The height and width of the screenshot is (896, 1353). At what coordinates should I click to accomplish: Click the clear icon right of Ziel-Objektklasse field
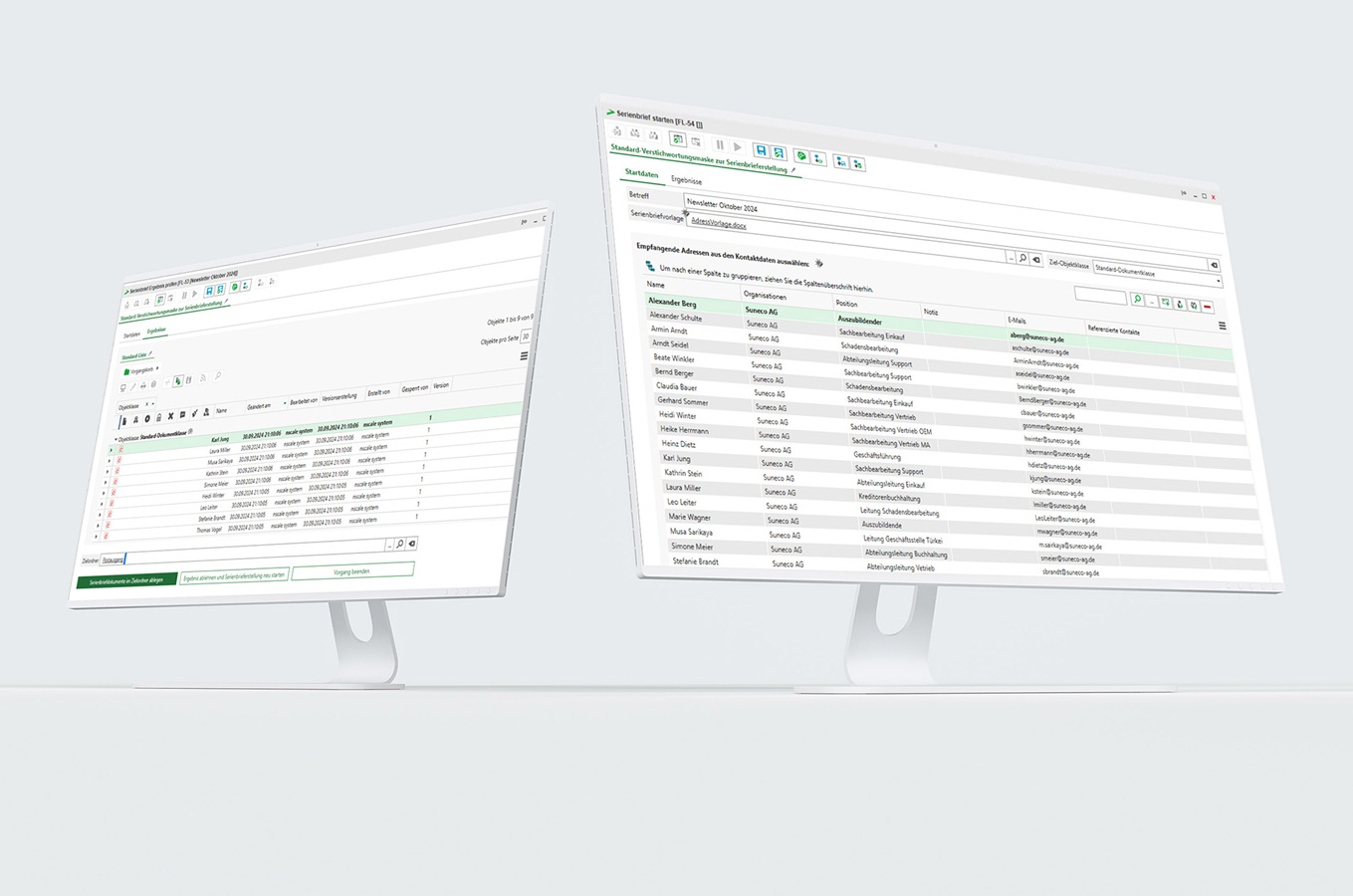point(1214,266)
